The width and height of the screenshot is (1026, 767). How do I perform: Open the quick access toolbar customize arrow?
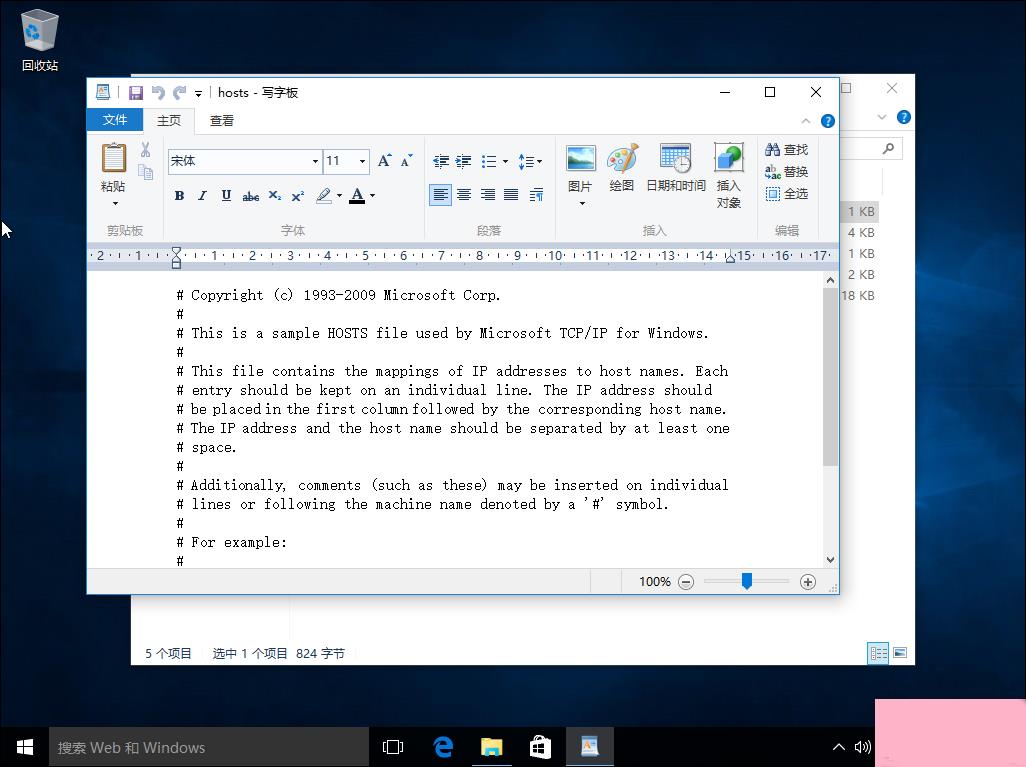tap(198, 94)
